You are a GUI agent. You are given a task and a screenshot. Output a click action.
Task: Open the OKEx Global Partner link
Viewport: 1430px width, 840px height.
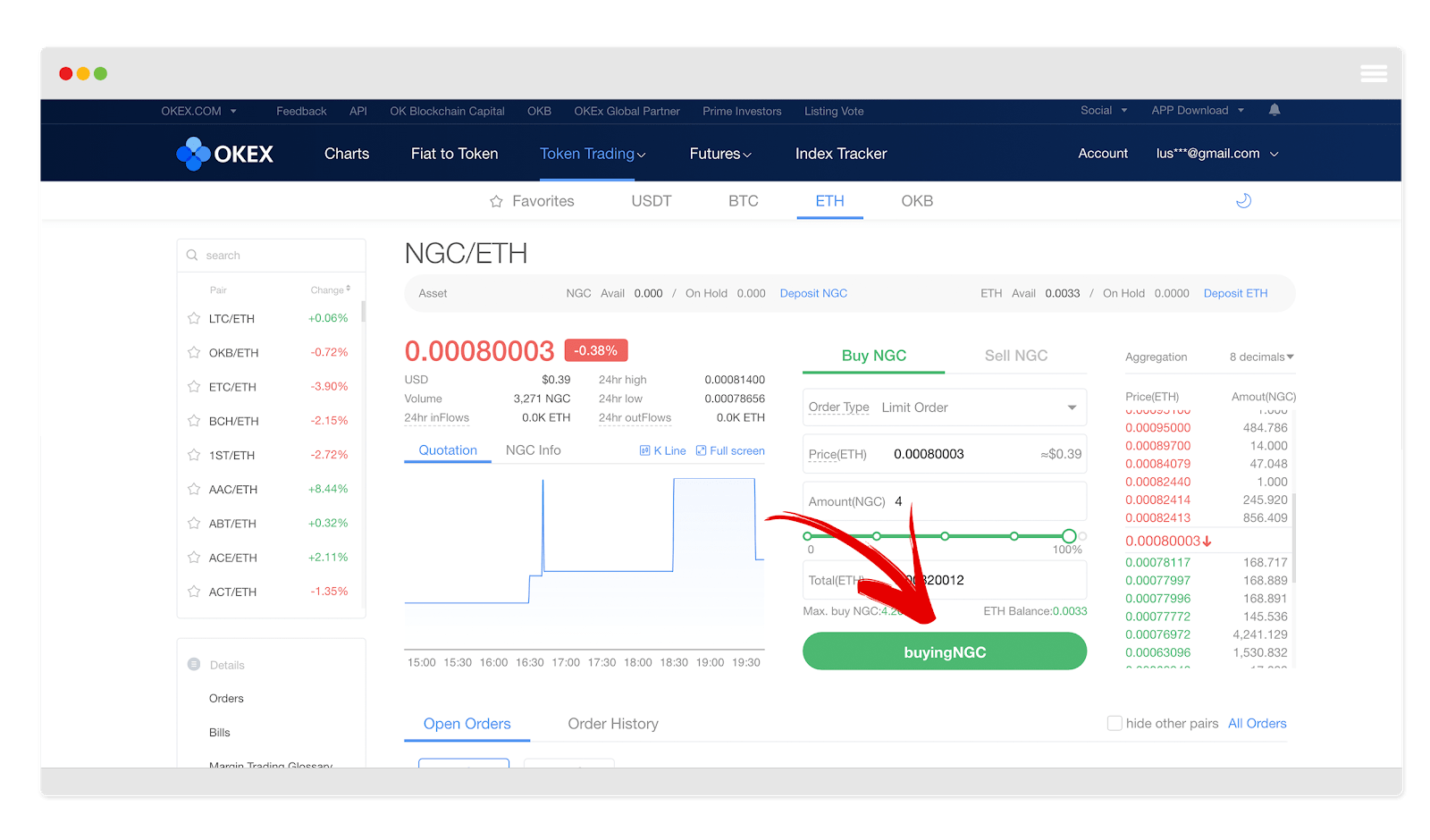click(x=627, y=112)
